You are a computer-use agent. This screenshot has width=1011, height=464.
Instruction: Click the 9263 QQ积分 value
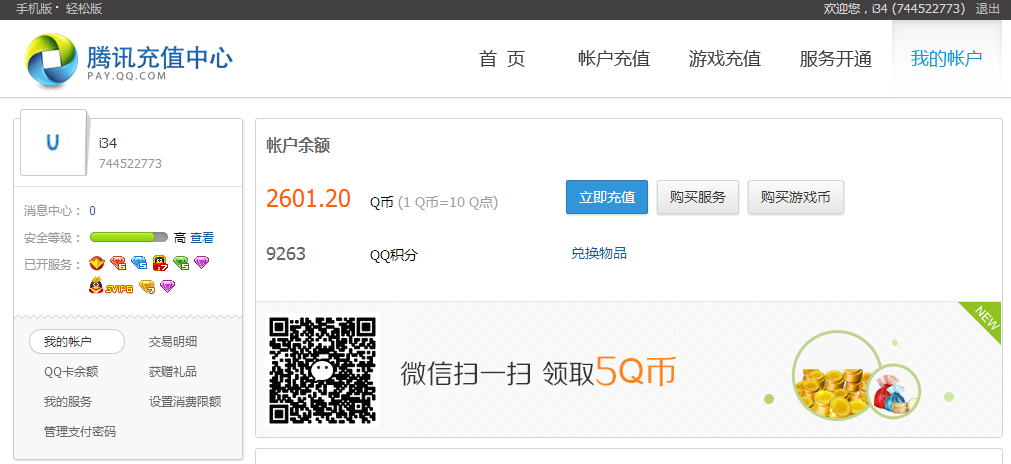pyautogui.click(x=286, y=254)
